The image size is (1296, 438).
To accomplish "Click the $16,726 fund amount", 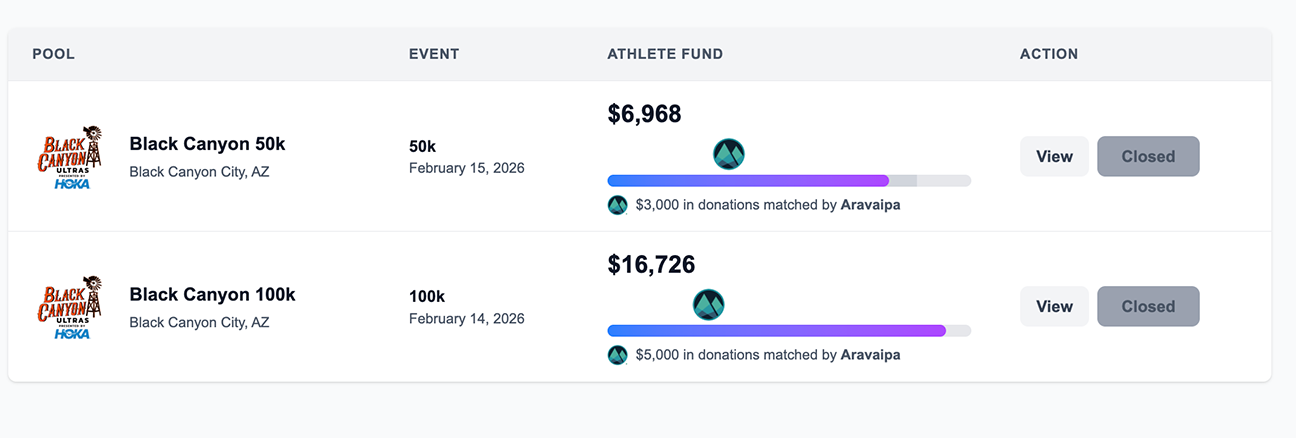I will pyautogui.click(x=651, y=265).
